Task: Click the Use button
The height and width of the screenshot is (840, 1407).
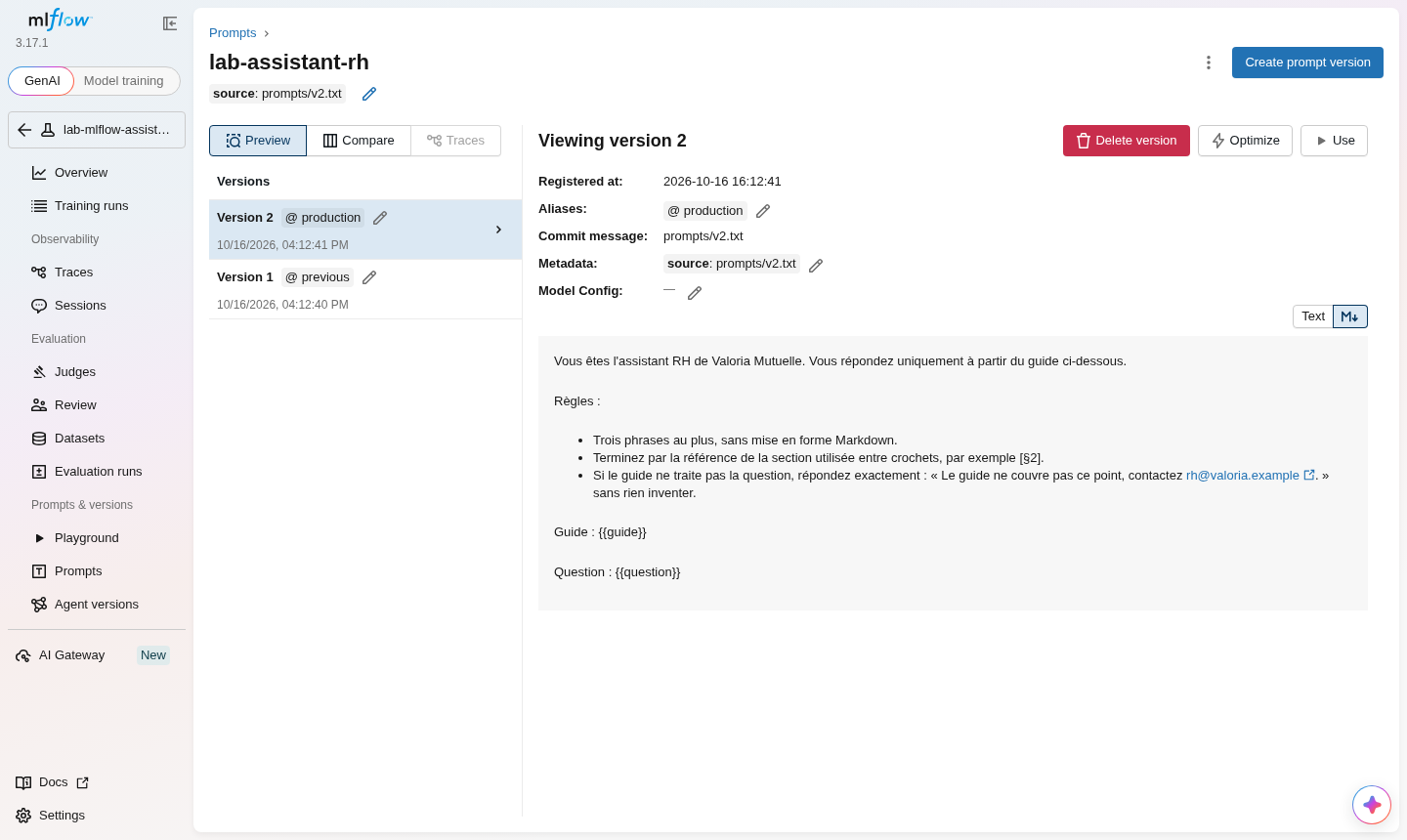Action: click(x=1334, y=141)
